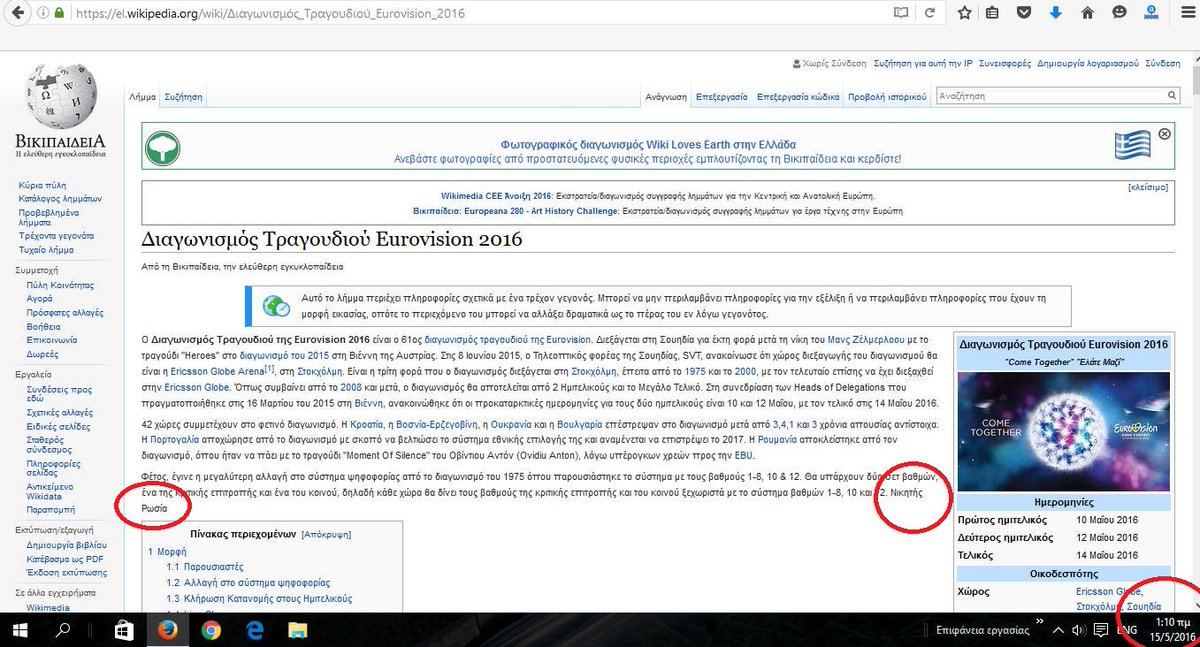Screen dimensions: 1200x647
Task: Switch to the Συζήτηση tab
Action: click(185, 96)
